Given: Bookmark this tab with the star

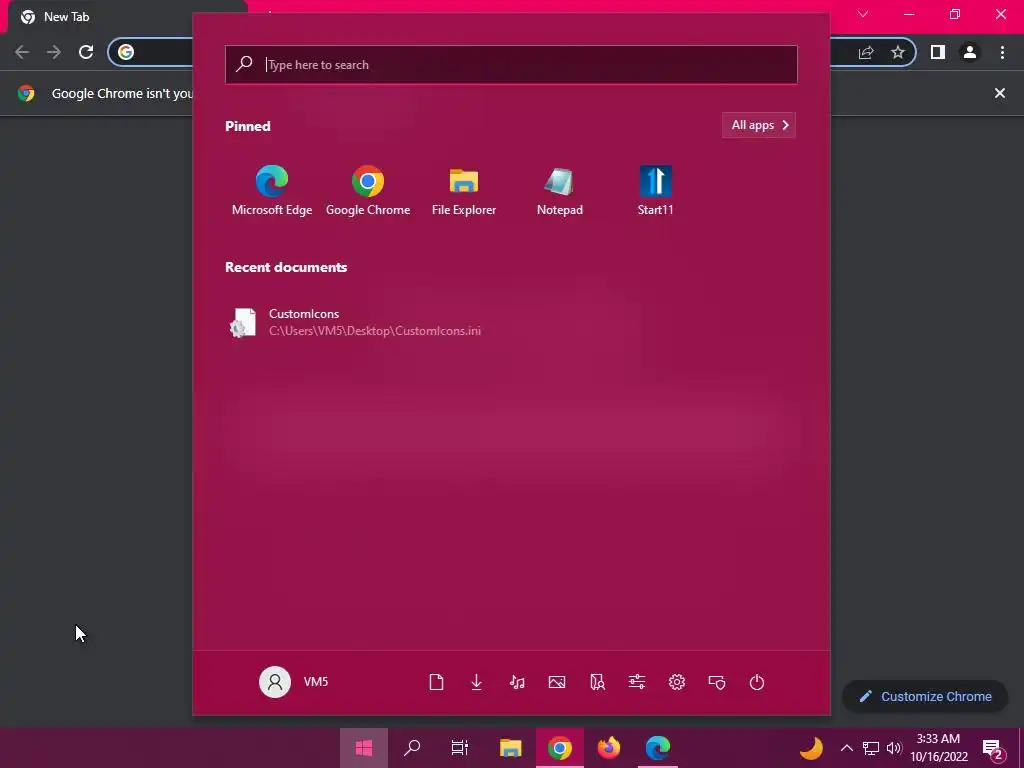Looking at the screenshot, I should [898, 52].
